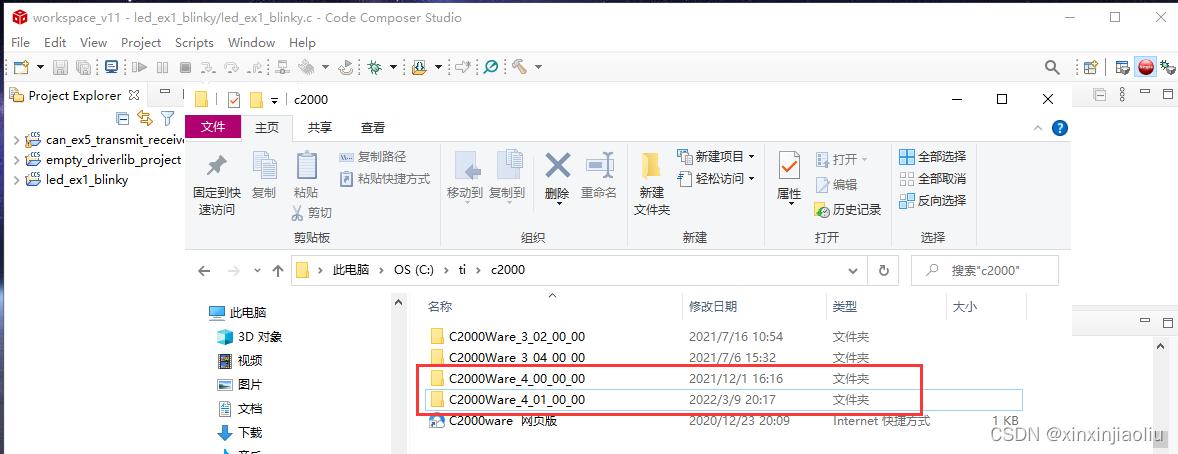
Task: Select the C2000Ware_3_02_00_00 folder
Action: (x=517, y=336)
